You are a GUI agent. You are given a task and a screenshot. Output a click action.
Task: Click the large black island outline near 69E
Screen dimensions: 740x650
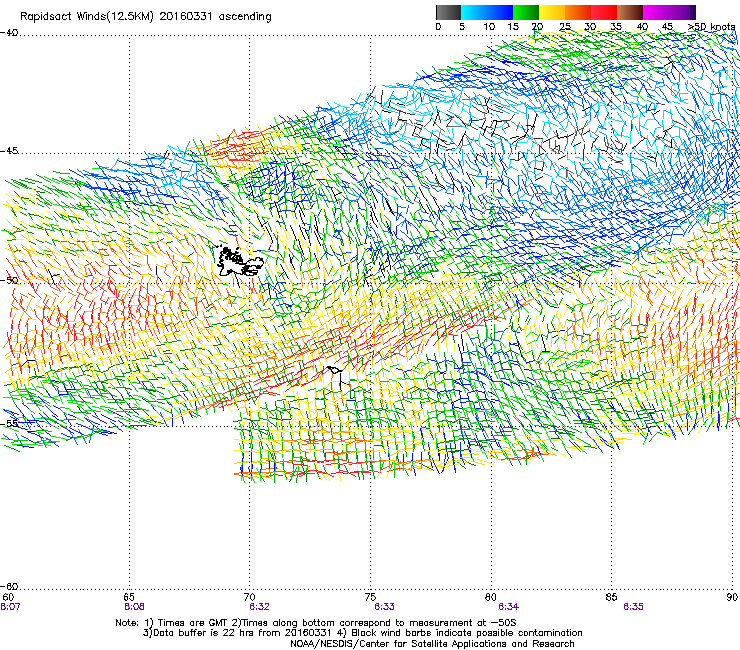point(238,261)
